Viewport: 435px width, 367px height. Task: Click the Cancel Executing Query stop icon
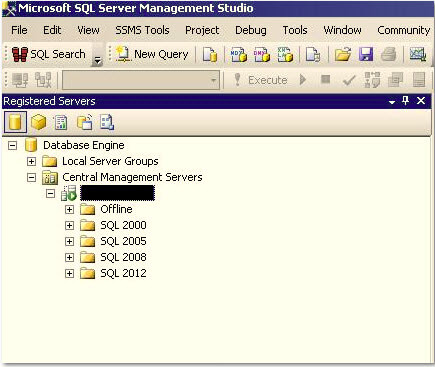coord(325,79)
